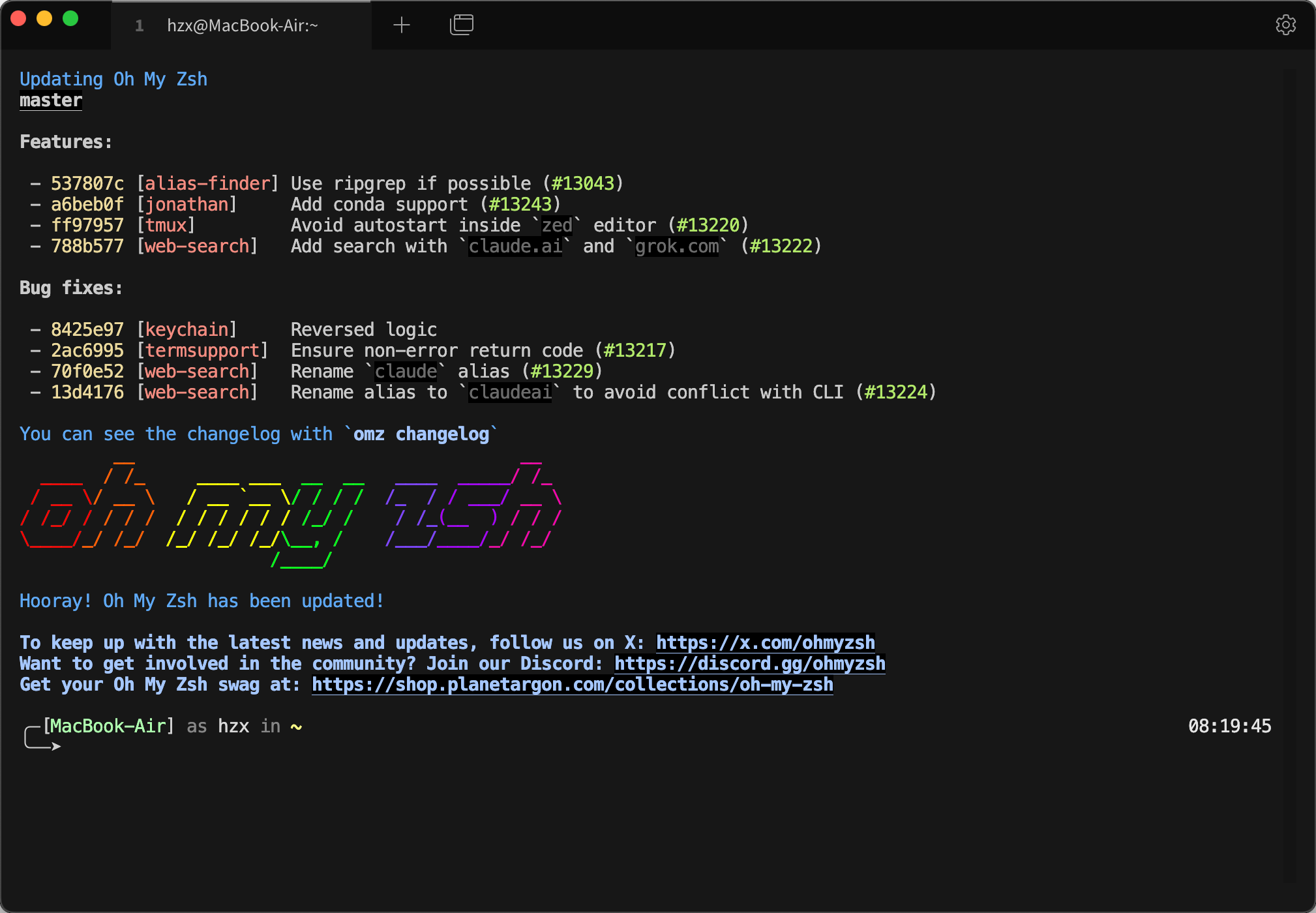This screenshot has height=913, width=1316.
Task: Click issue reference #13243
Action: coord(520,205)
